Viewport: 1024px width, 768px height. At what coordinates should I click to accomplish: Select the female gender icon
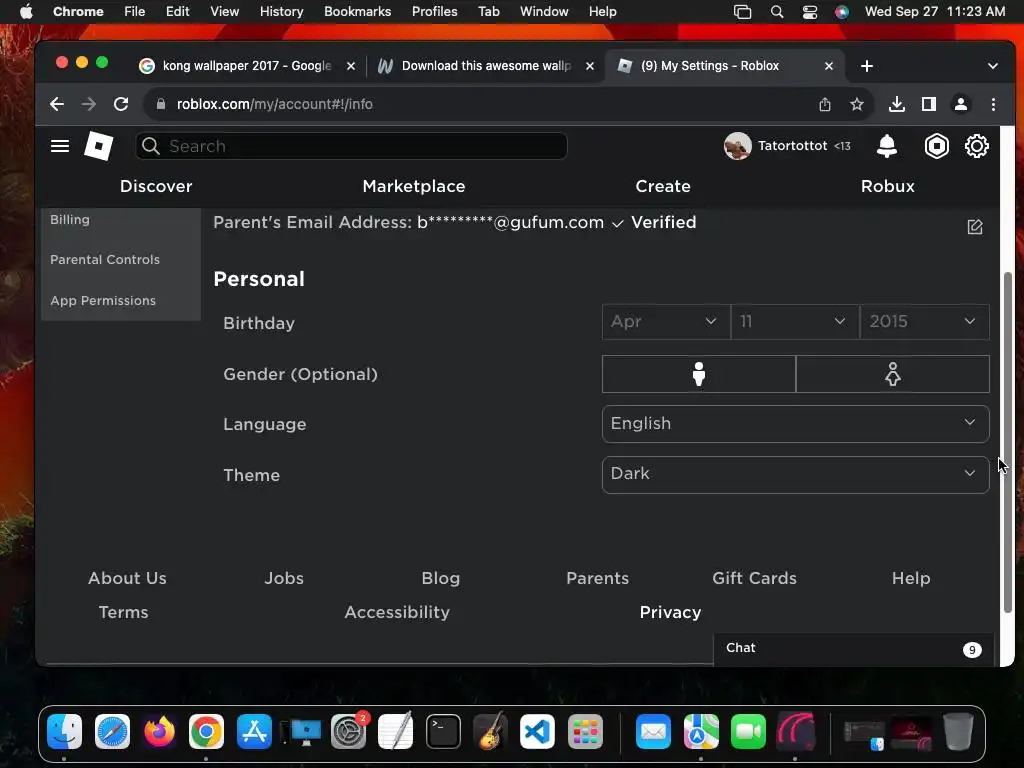tap(893, 374)
